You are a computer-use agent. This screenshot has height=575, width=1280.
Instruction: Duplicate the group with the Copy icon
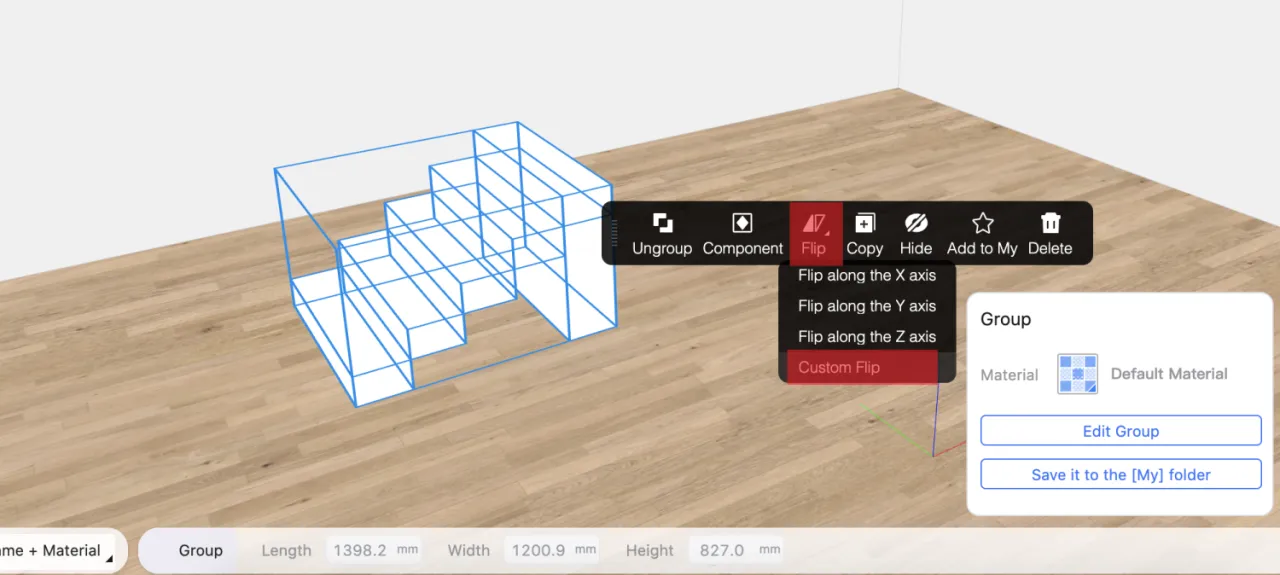865,223
